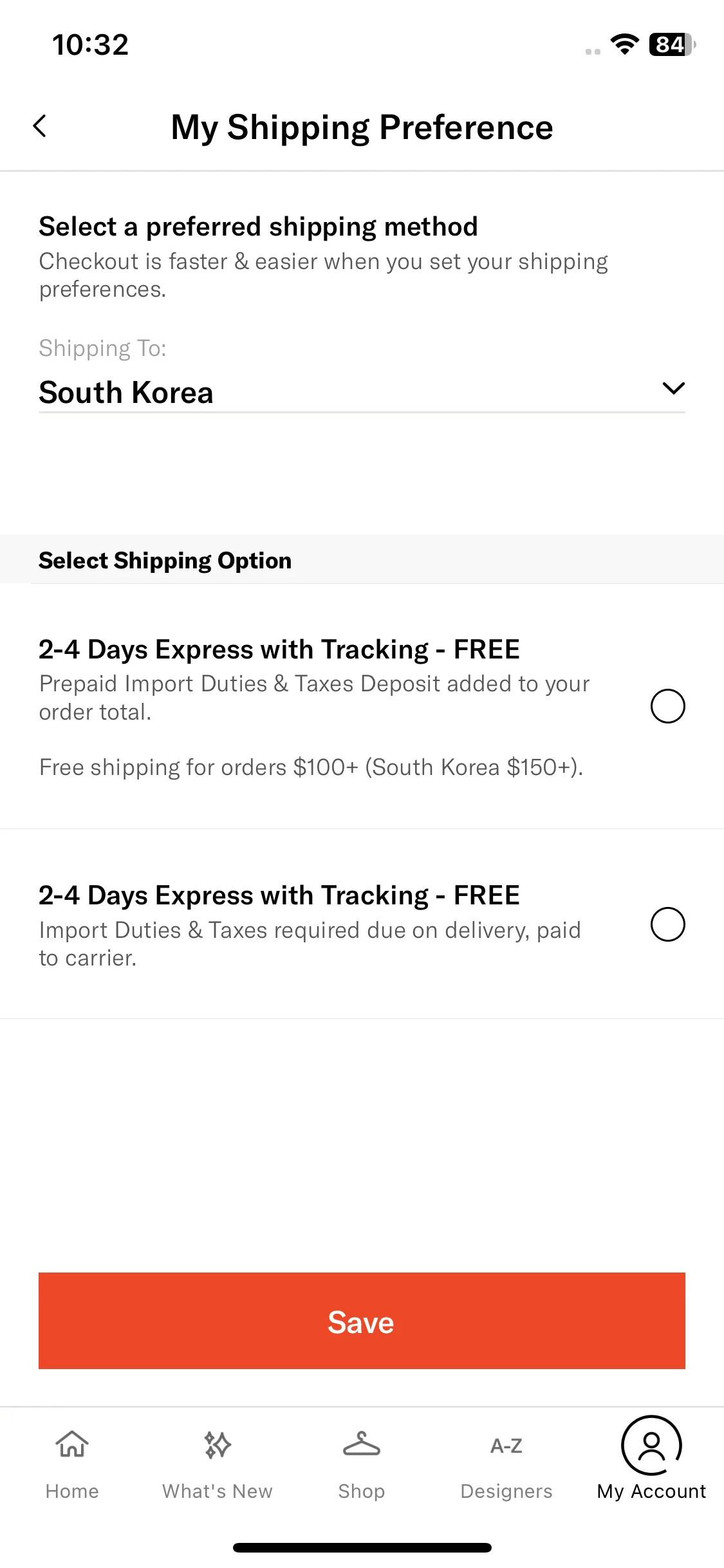This screenshot has height=1568, width=724.
Task: Tap the Designers tab label
Action: [506, 1491]
